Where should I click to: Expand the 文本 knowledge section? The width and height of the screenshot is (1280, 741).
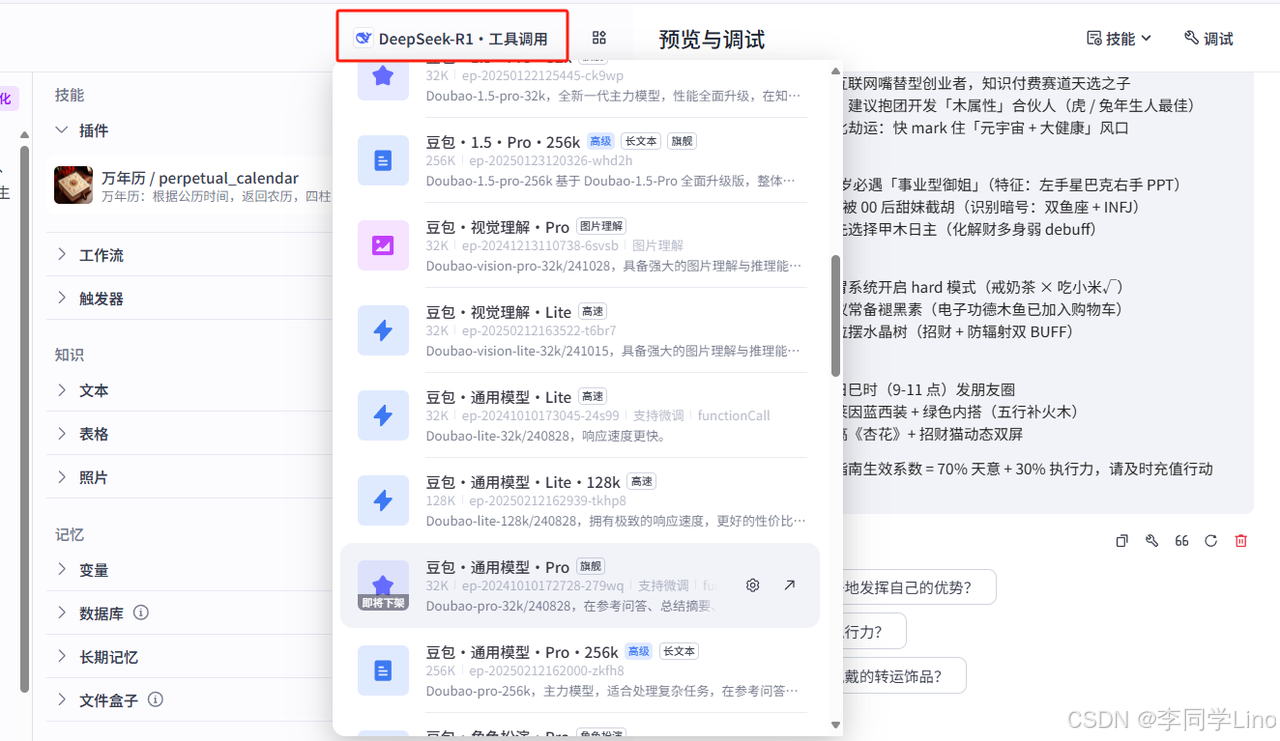62,390
